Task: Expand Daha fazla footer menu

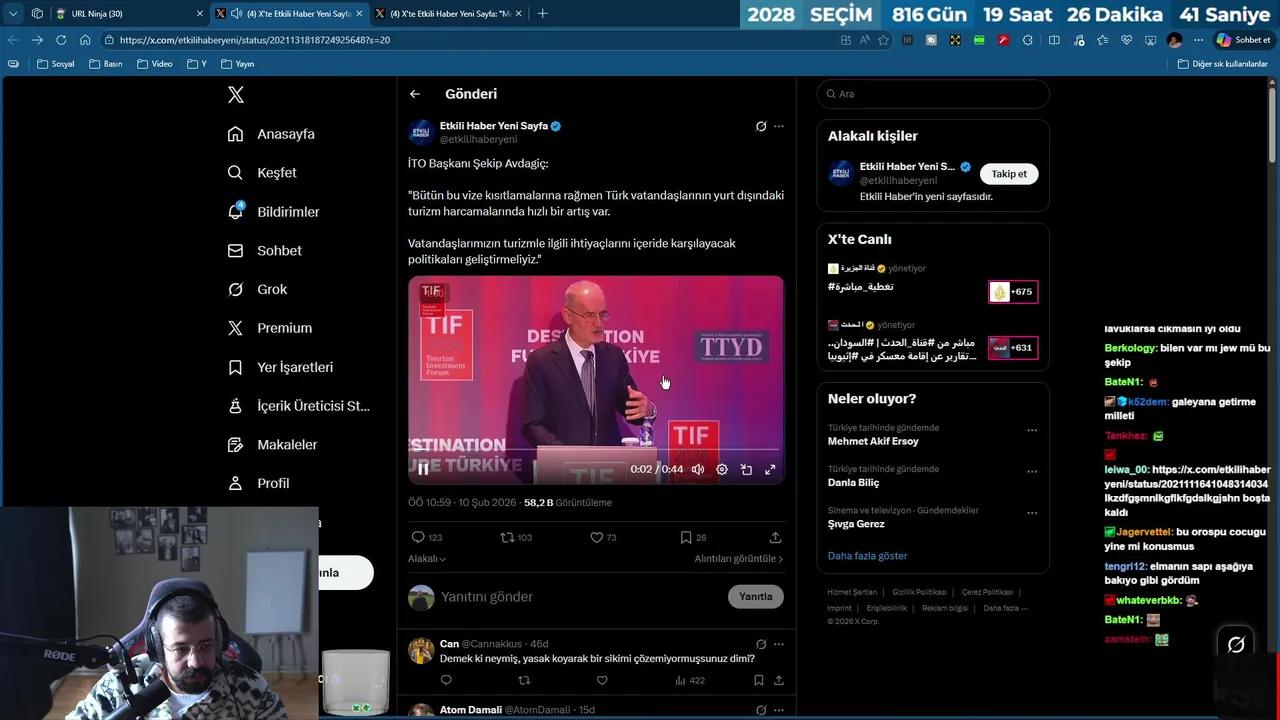Action: tap(1004, 608)
